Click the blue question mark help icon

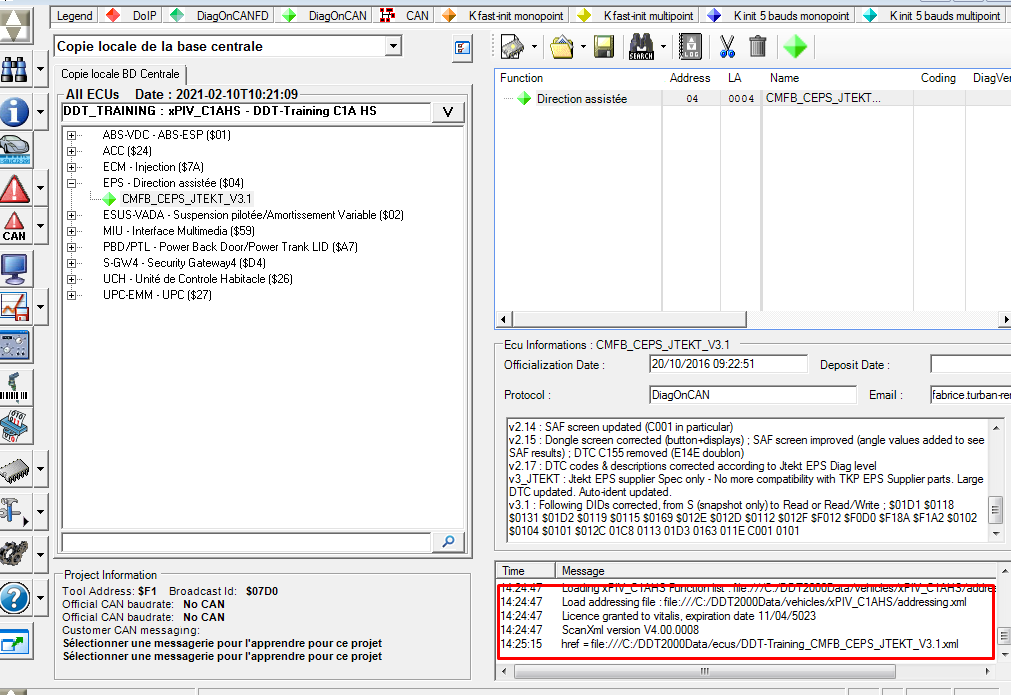(x=15, y=599)
